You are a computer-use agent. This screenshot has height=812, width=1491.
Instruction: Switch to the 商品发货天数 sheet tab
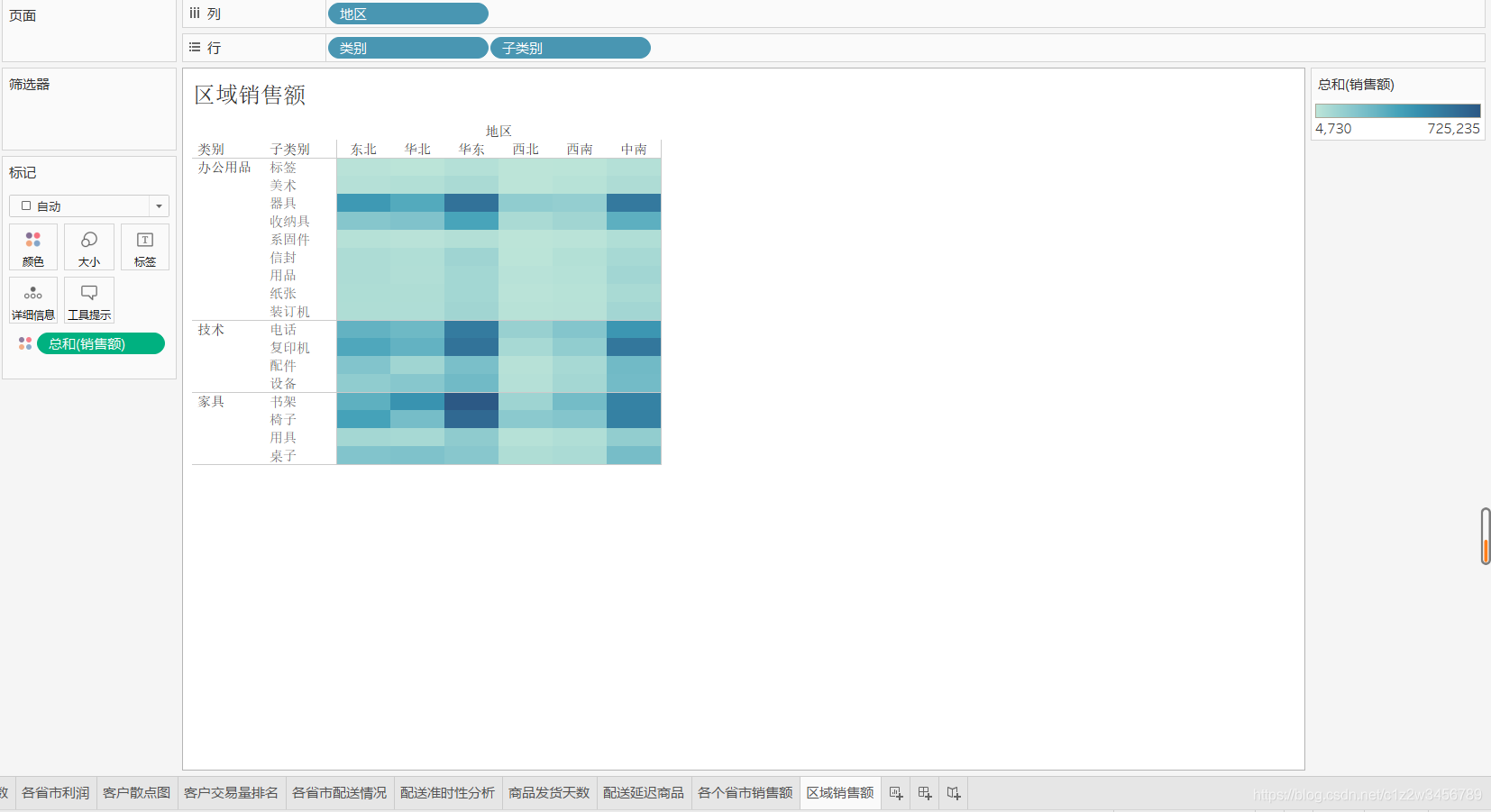549,793
